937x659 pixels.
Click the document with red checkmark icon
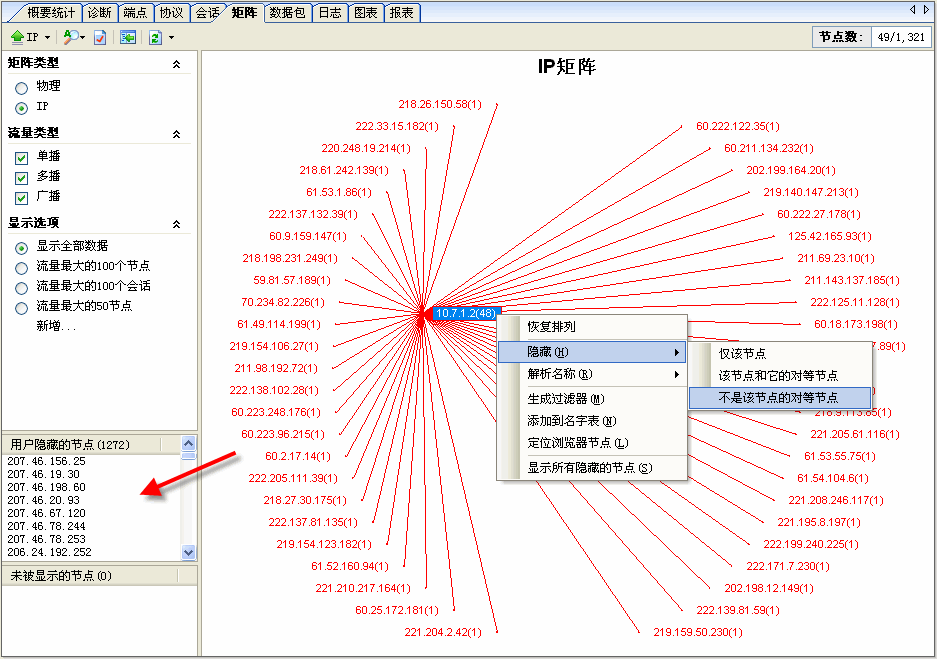(x=100, y=37)
